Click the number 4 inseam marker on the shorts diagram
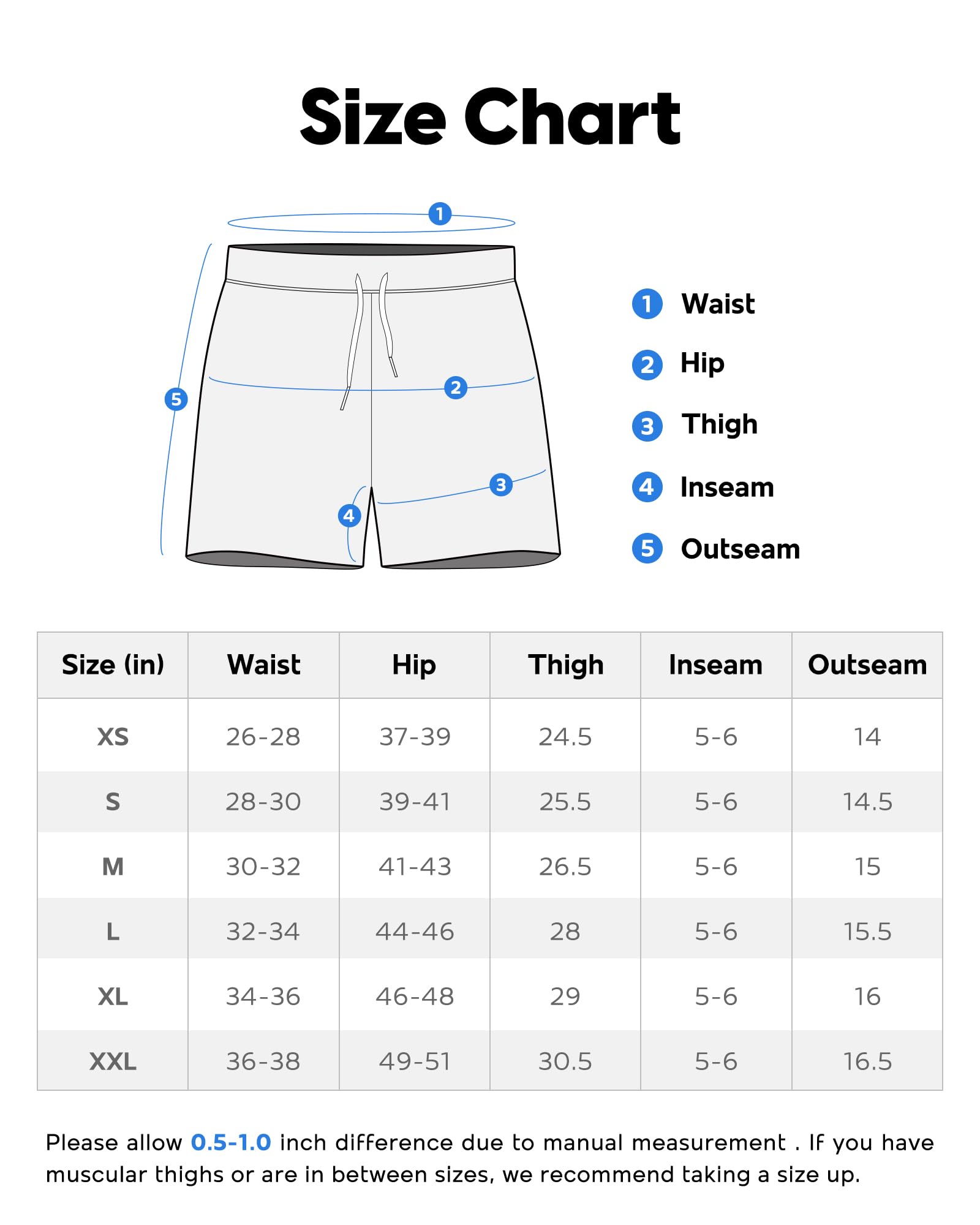Viewport: 980px width, 1225px height. click(x=349, y=516)
